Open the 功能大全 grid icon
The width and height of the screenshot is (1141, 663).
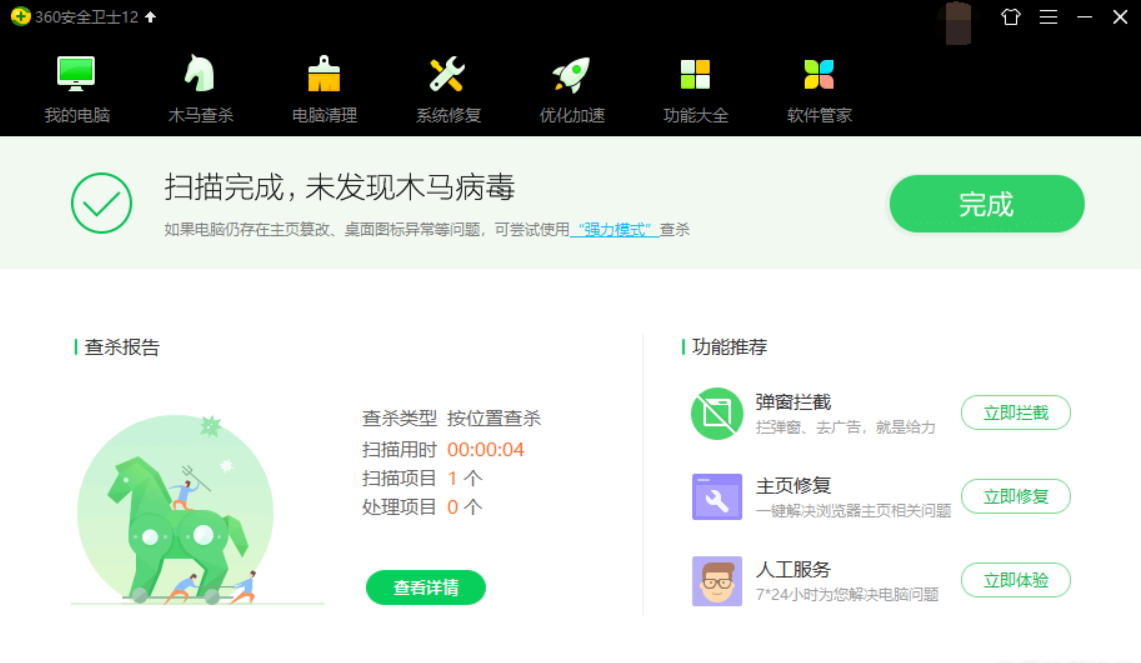(x=695, y=74)
